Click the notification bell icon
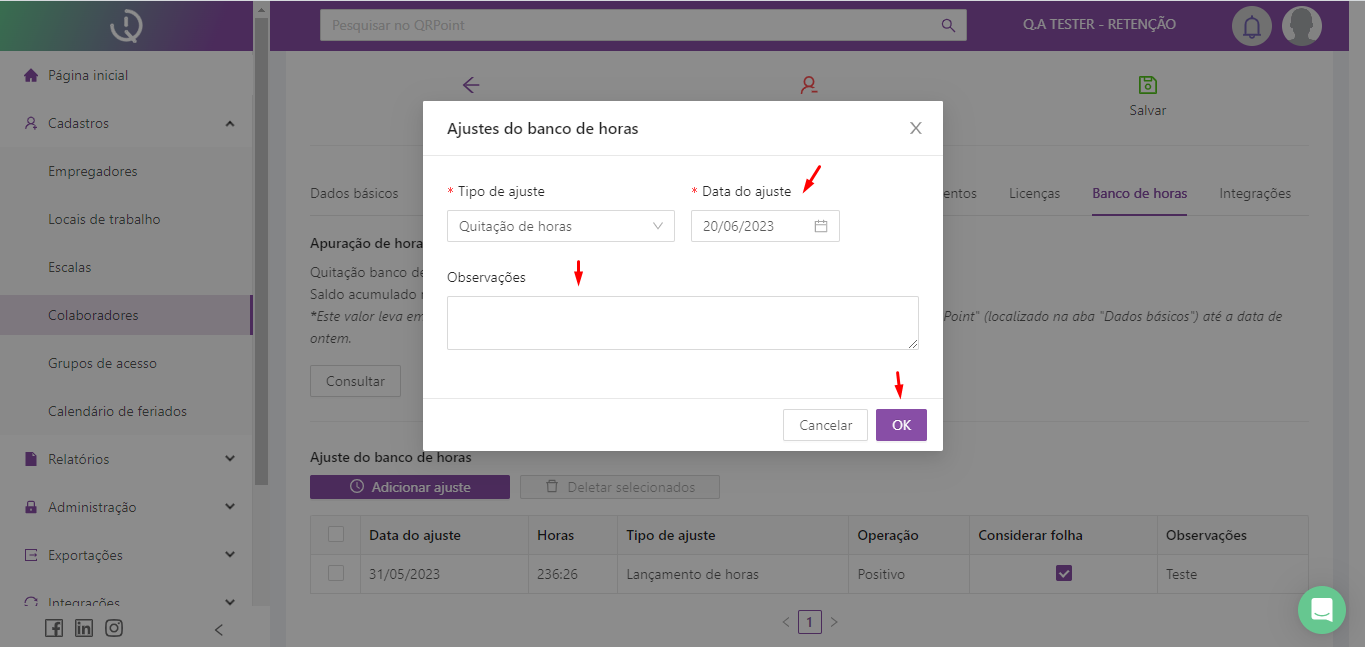 pyautogui.click(x=1251, y=26)
